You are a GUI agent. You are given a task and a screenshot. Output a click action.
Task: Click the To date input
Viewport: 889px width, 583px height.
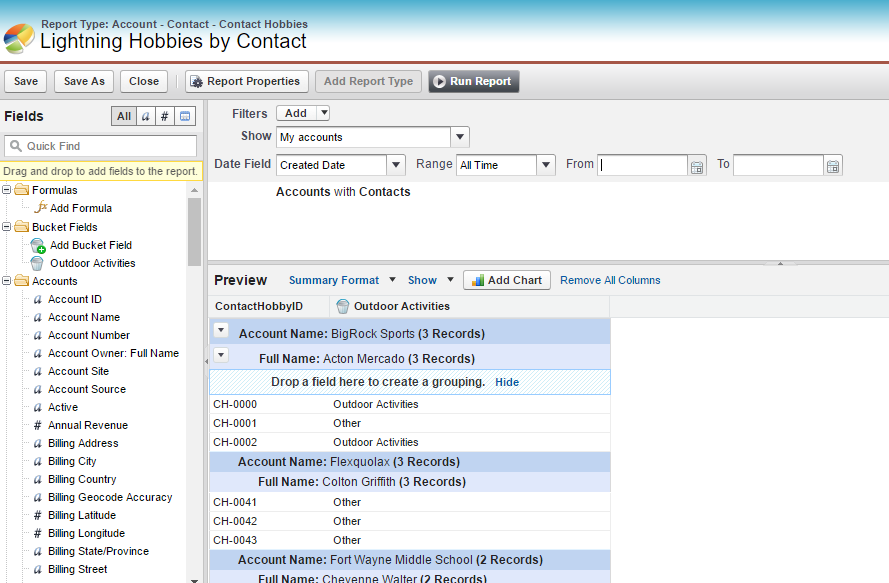[x=778, y=165]
